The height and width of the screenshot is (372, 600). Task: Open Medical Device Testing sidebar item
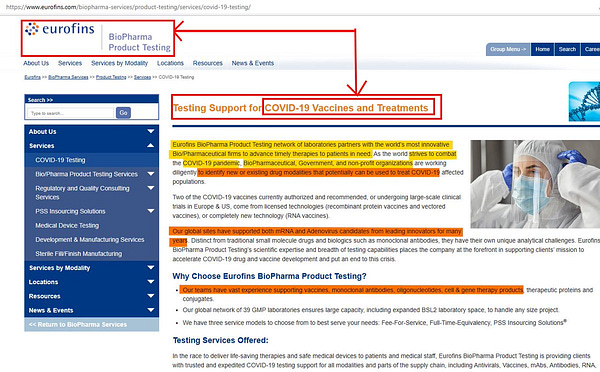[x=67, y=225]
